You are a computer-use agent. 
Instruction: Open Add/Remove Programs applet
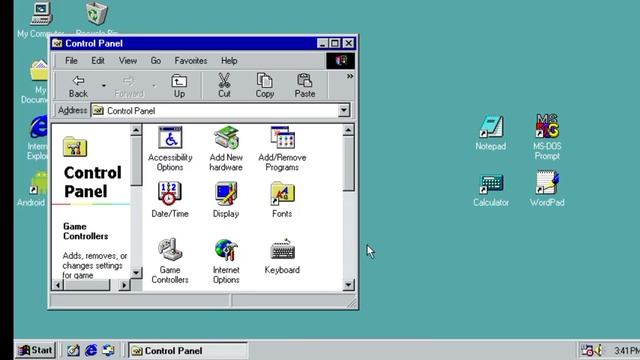tap(282, 149)
